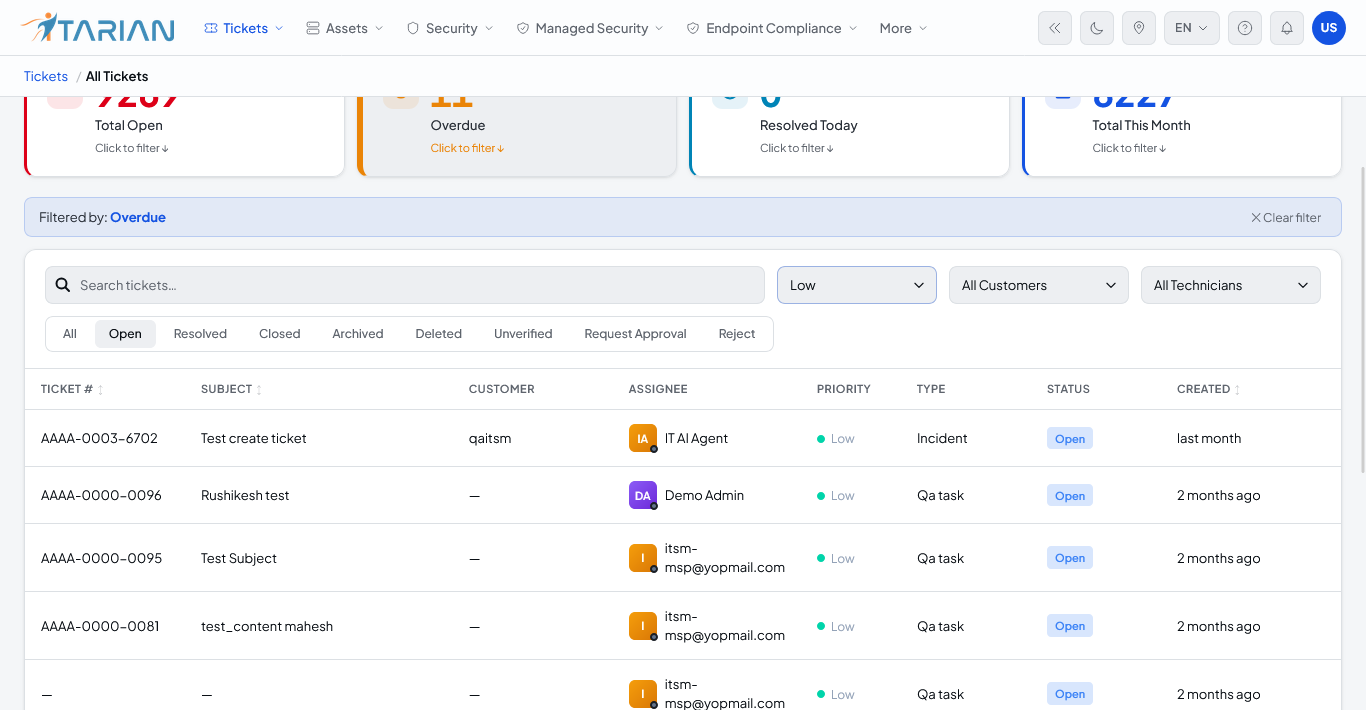Open notifications bell icon

tap(1287, 28)
